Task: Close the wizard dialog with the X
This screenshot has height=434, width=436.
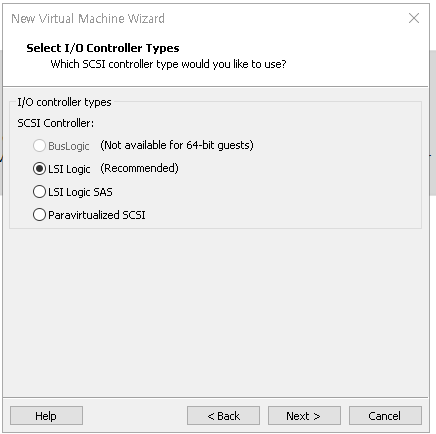Action: coord(414,18)
